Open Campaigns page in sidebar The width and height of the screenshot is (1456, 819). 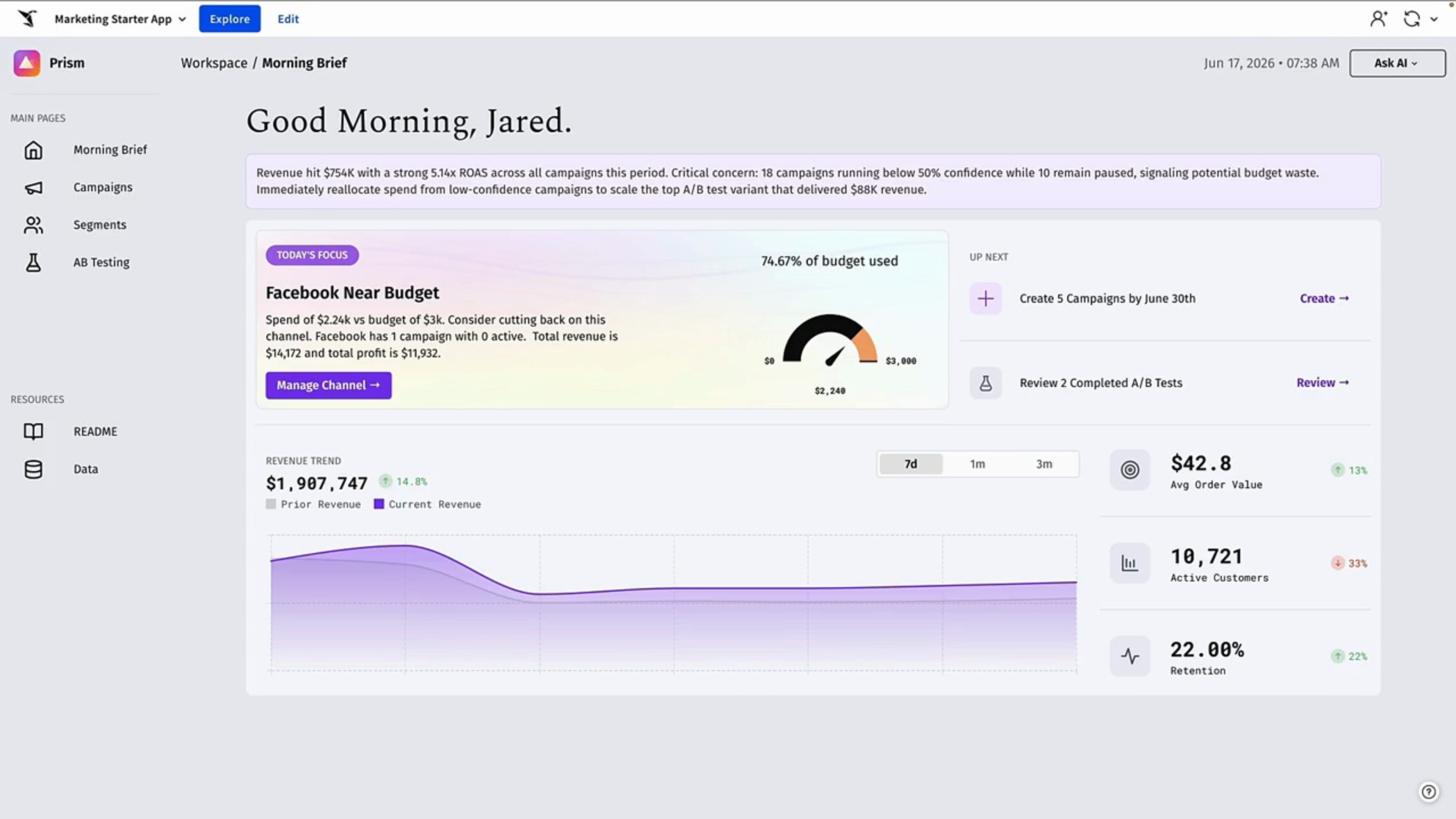point(103,187)
